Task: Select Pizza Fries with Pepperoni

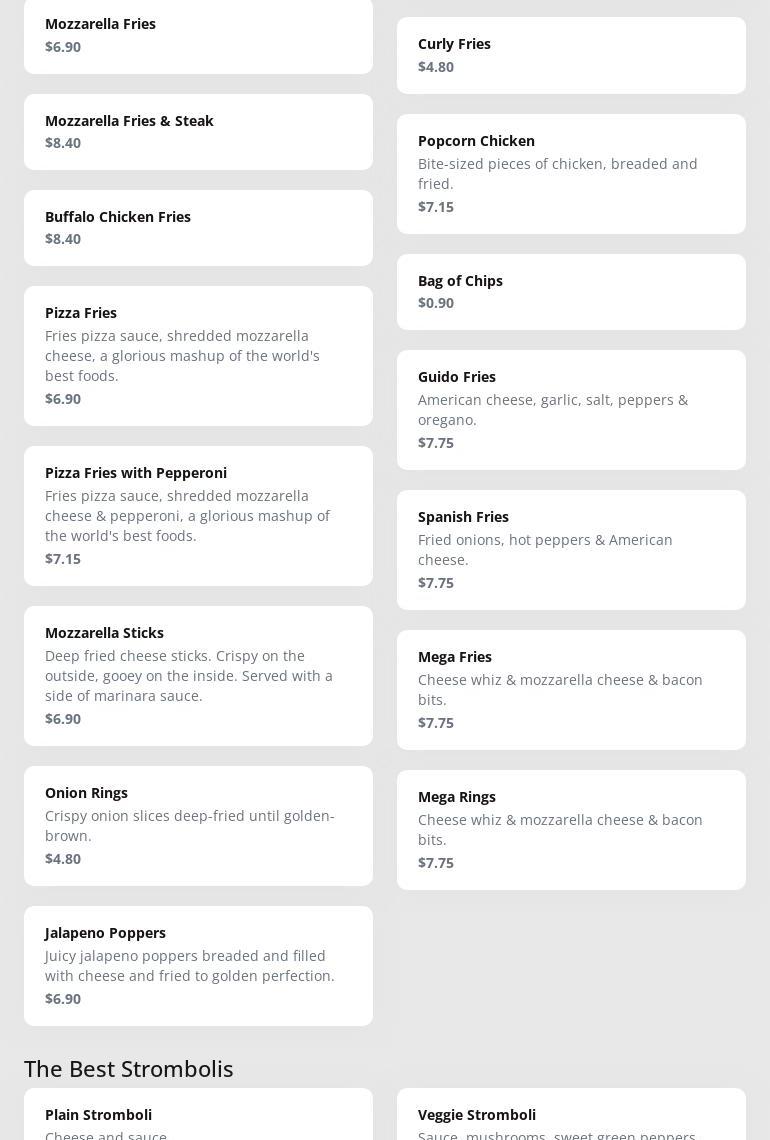Action: pyautogui.click(x=198, y=516)
